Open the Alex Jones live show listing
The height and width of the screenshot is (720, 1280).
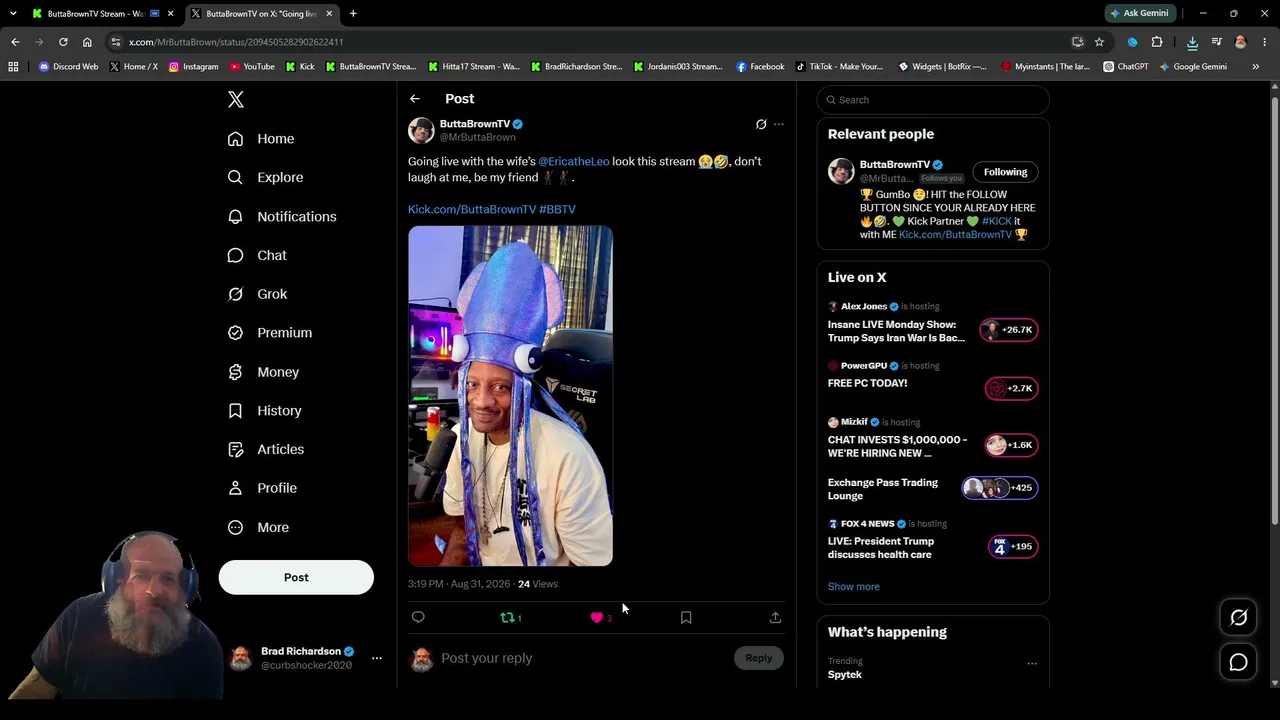932,325
